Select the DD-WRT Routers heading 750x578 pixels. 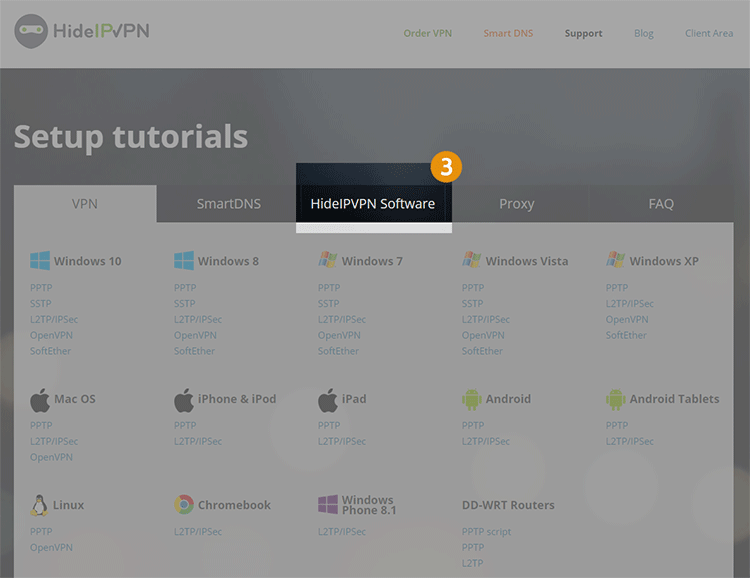[508, 505]
